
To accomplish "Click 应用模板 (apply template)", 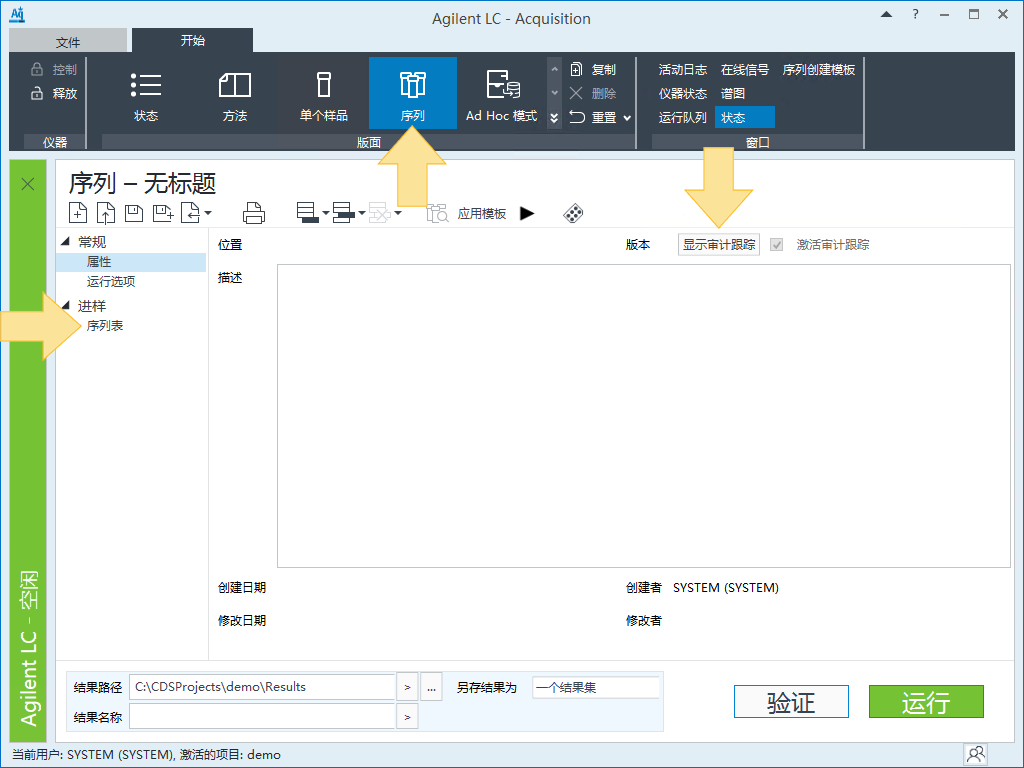I will (482, 214).
